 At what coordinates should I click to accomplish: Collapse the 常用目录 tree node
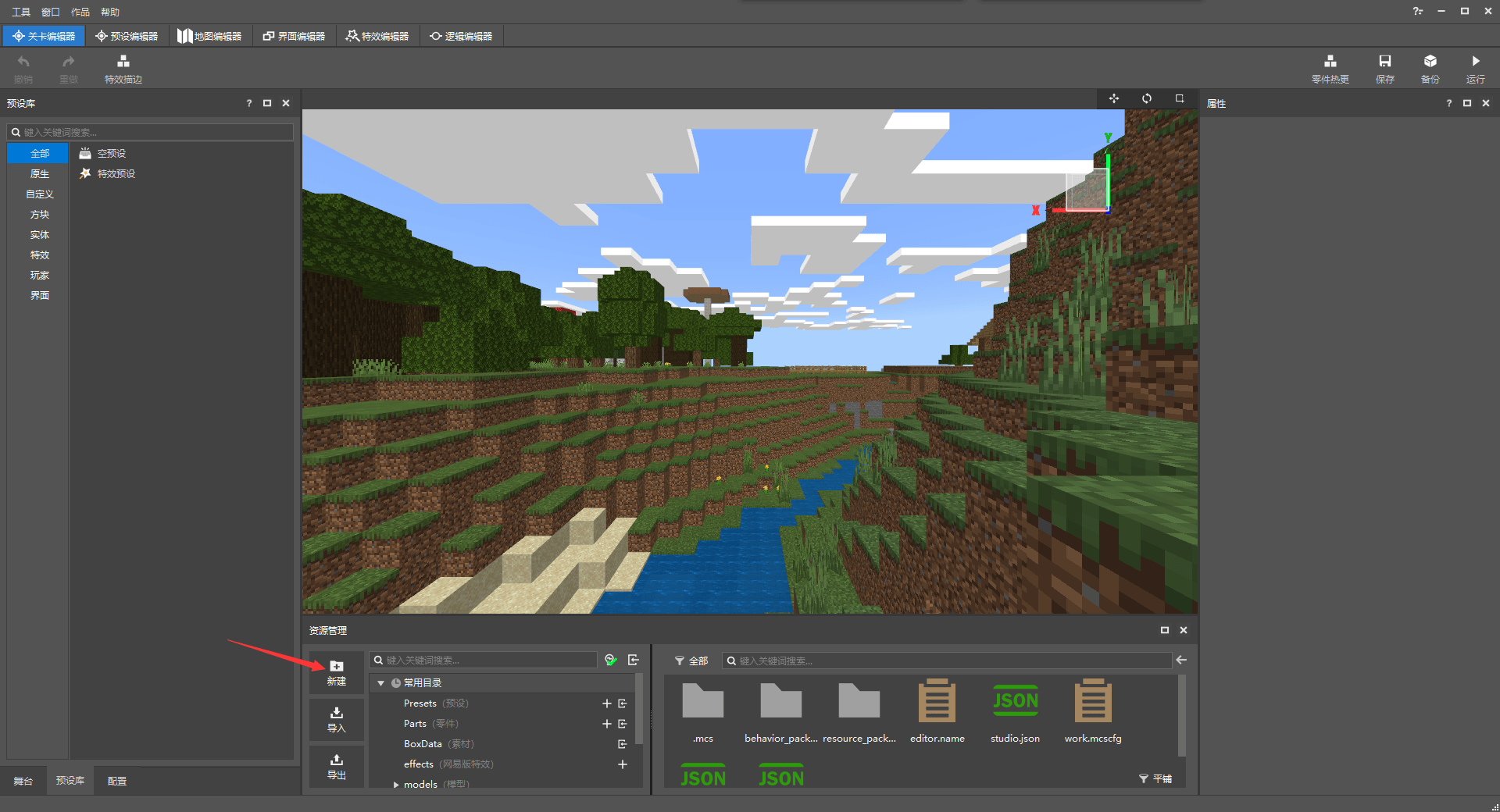click(381, 682)
